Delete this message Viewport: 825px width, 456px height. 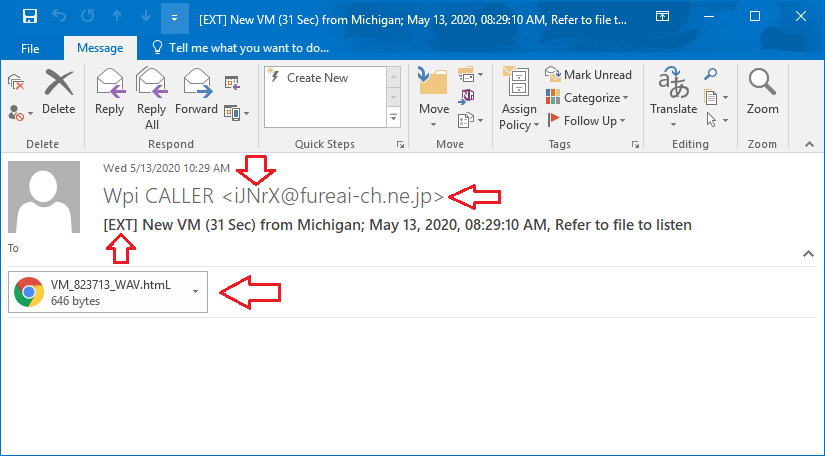pos(58,93)
